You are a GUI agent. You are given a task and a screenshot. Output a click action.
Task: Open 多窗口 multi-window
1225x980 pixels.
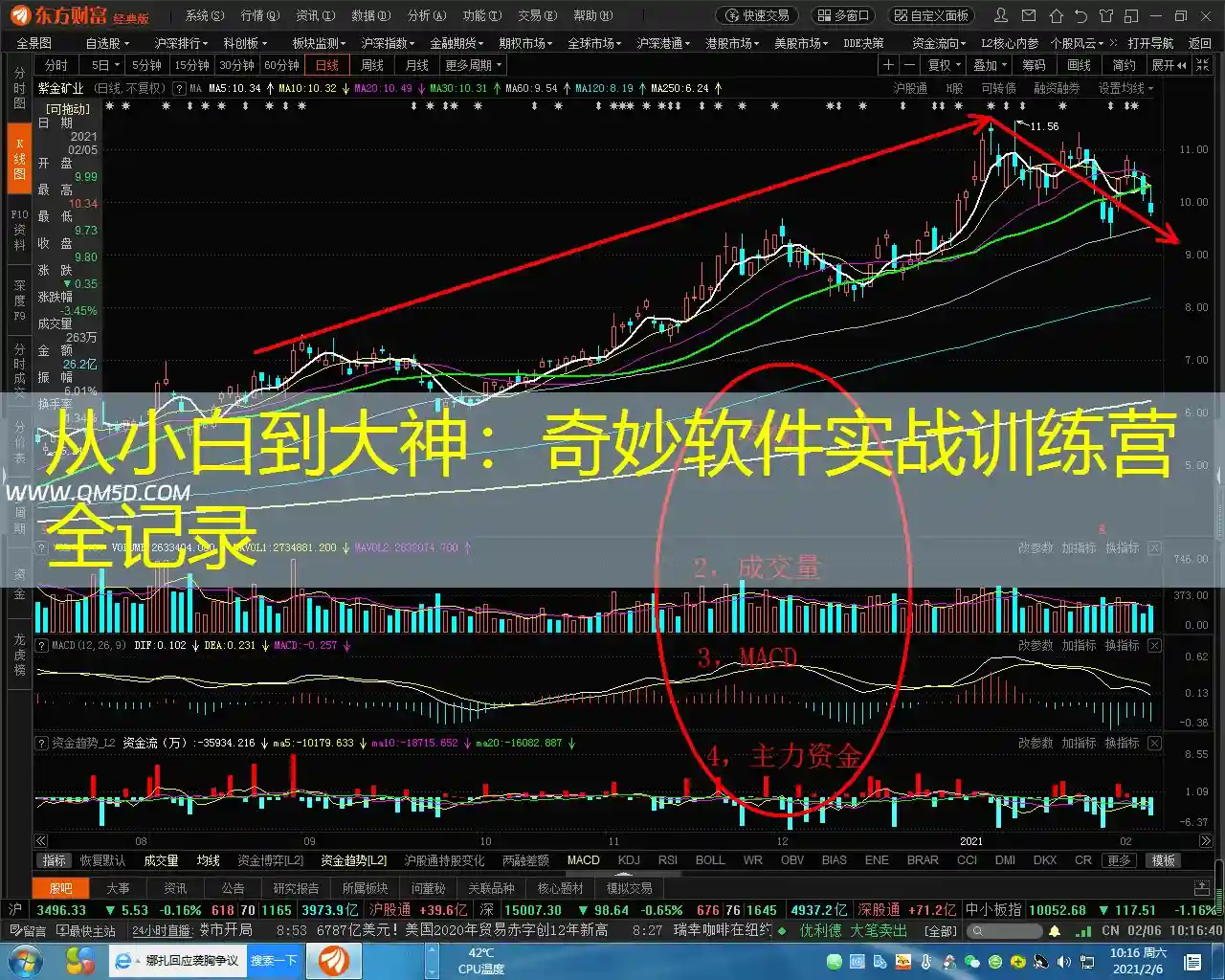click(845, 15)
